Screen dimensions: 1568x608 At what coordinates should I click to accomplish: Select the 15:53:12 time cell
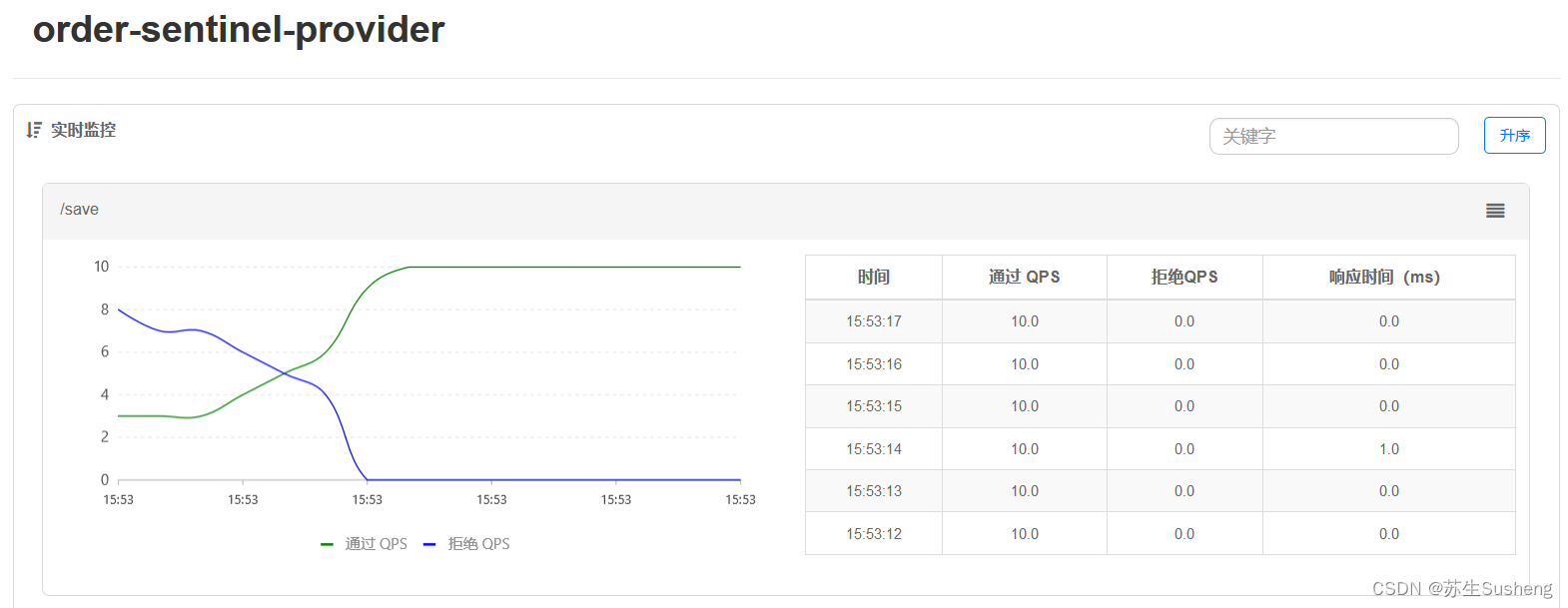874,534
